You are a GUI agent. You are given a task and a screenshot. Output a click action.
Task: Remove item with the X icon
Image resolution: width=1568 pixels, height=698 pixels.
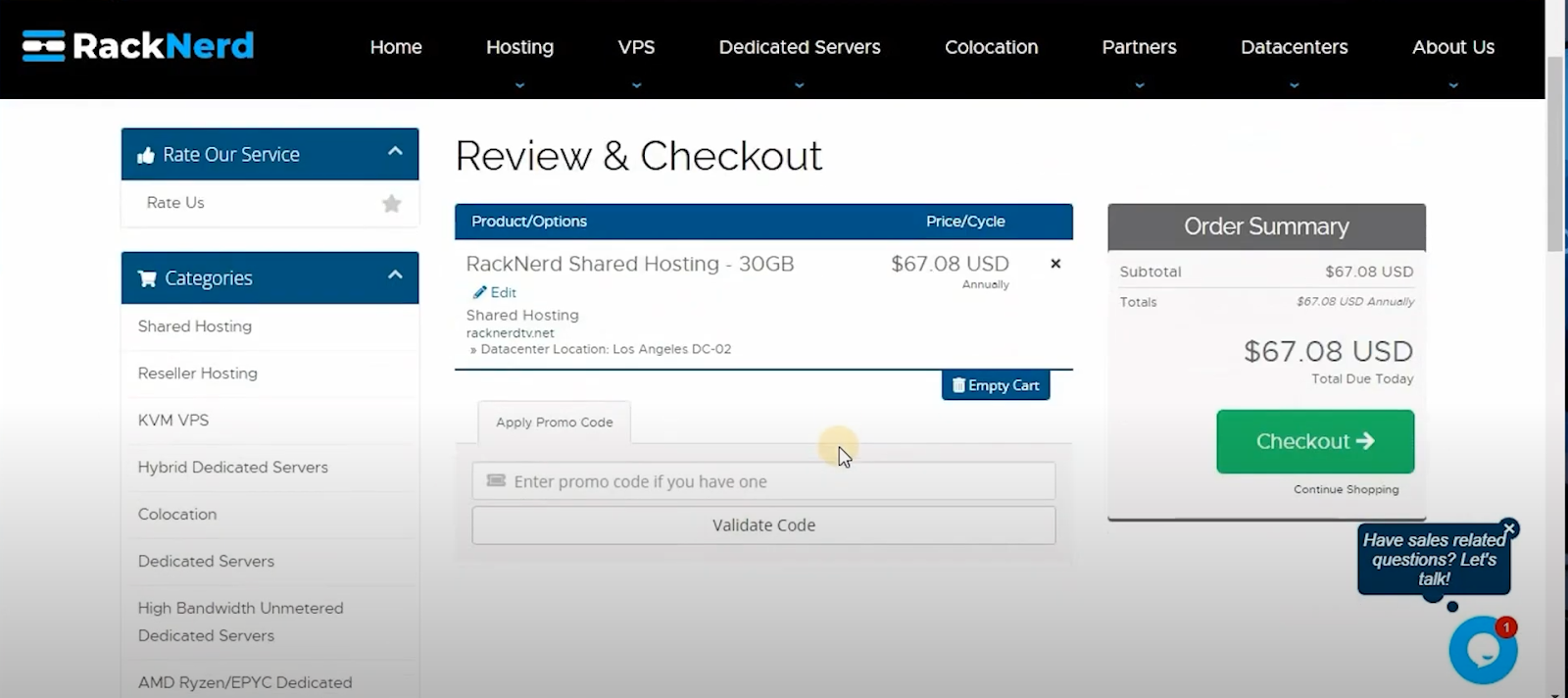point(1055,264)
